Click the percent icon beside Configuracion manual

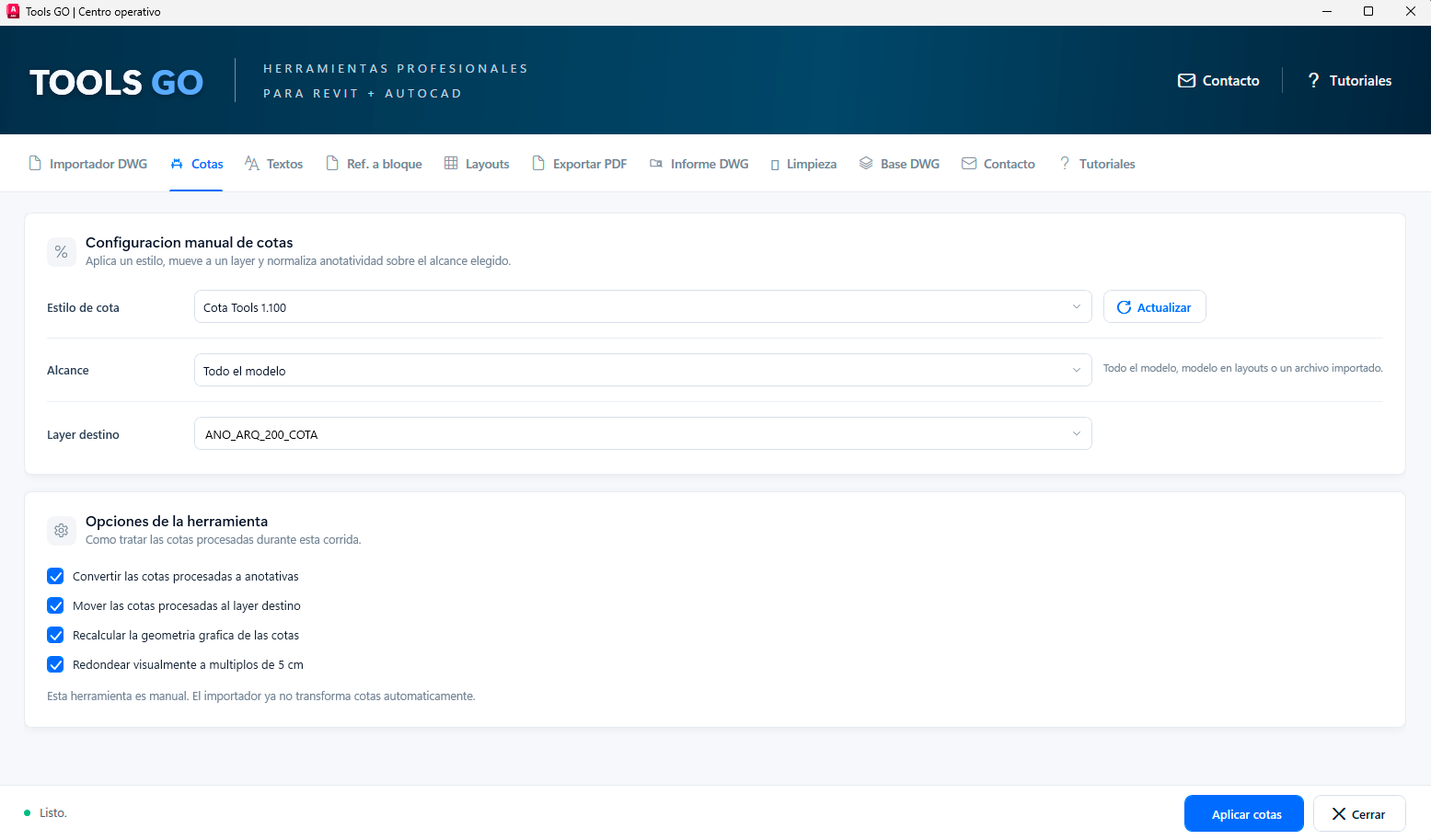click(62, 252)
